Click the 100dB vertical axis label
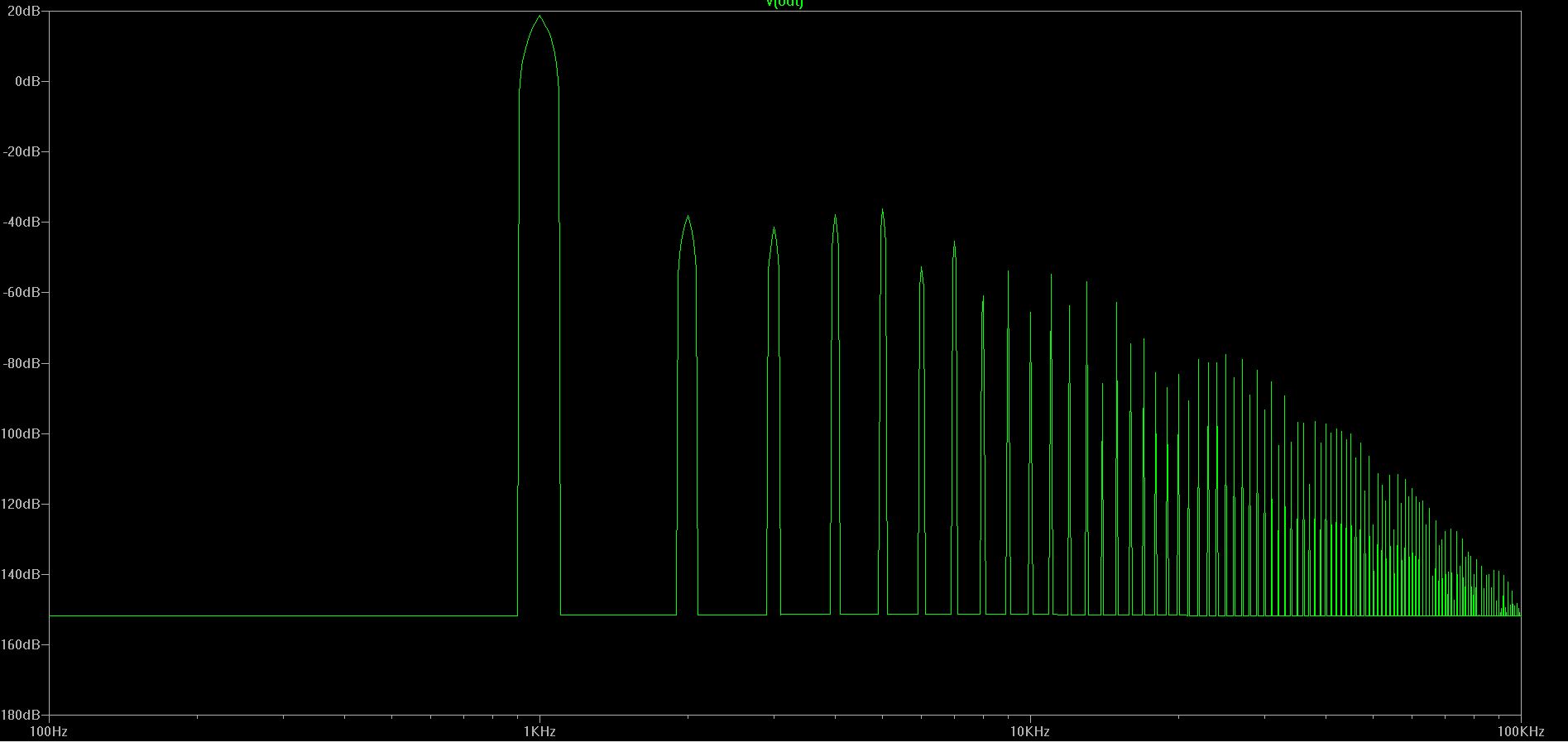The height and width of the screenshot is (742, 1568). 20,434
